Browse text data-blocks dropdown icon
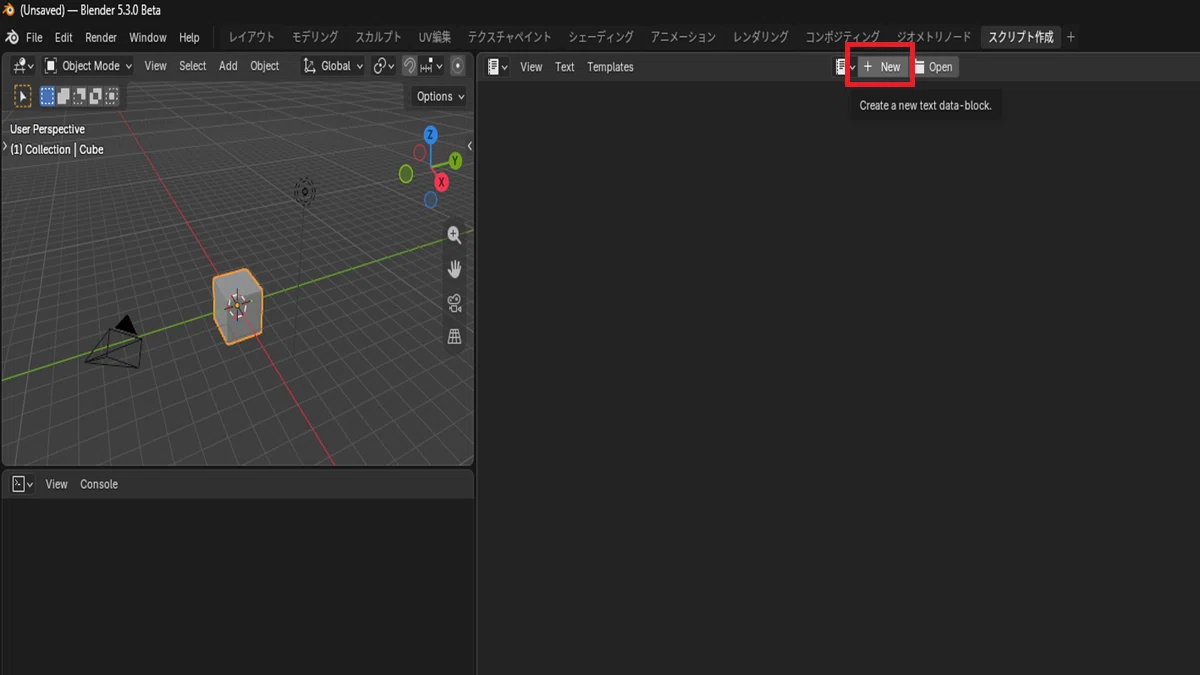Viewport: 1200px width, 675px height. (845, 67)
